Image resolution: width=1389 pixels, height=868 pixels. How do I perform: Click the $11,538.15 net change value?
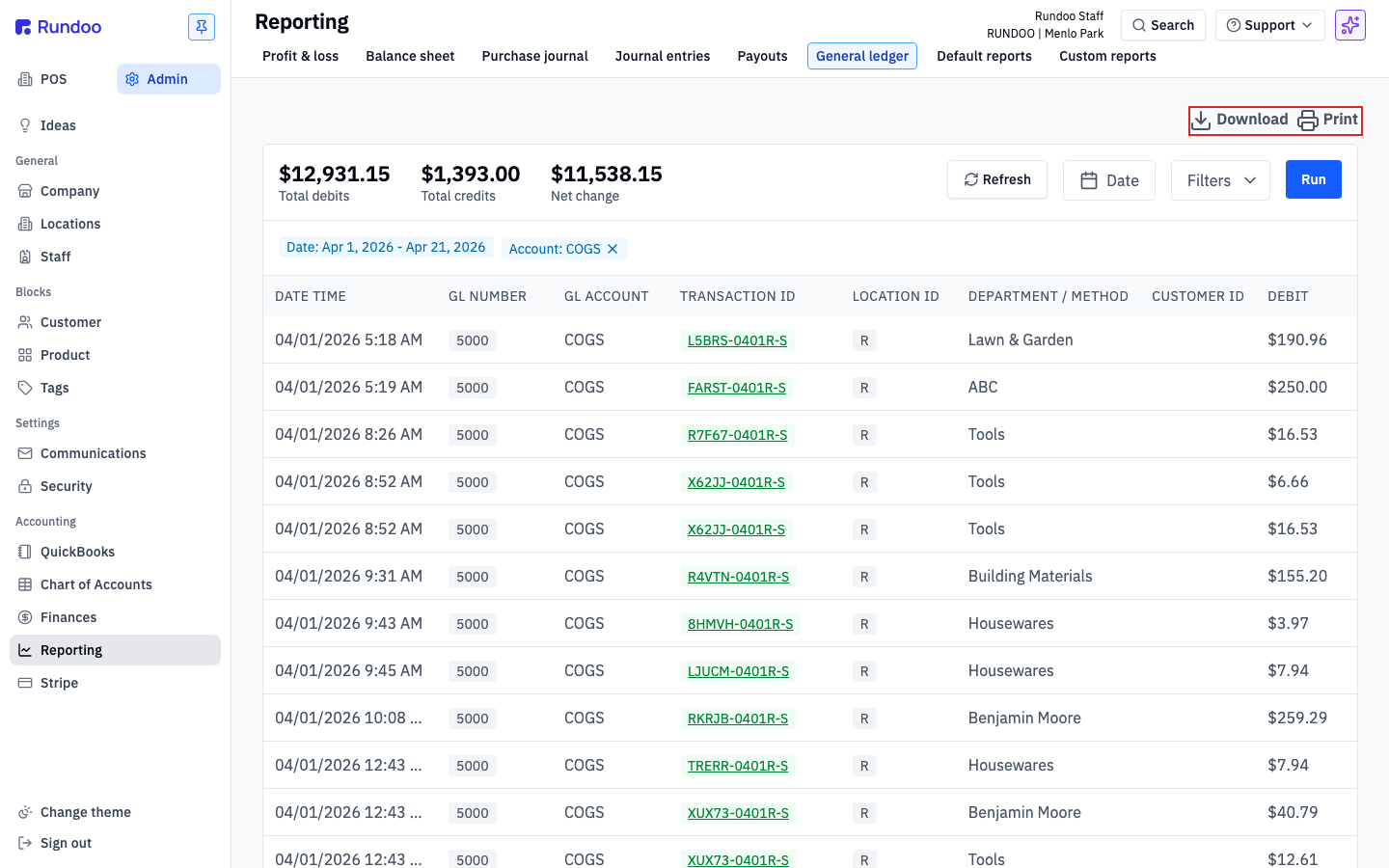pyautogui.click(x=607, y=174)
